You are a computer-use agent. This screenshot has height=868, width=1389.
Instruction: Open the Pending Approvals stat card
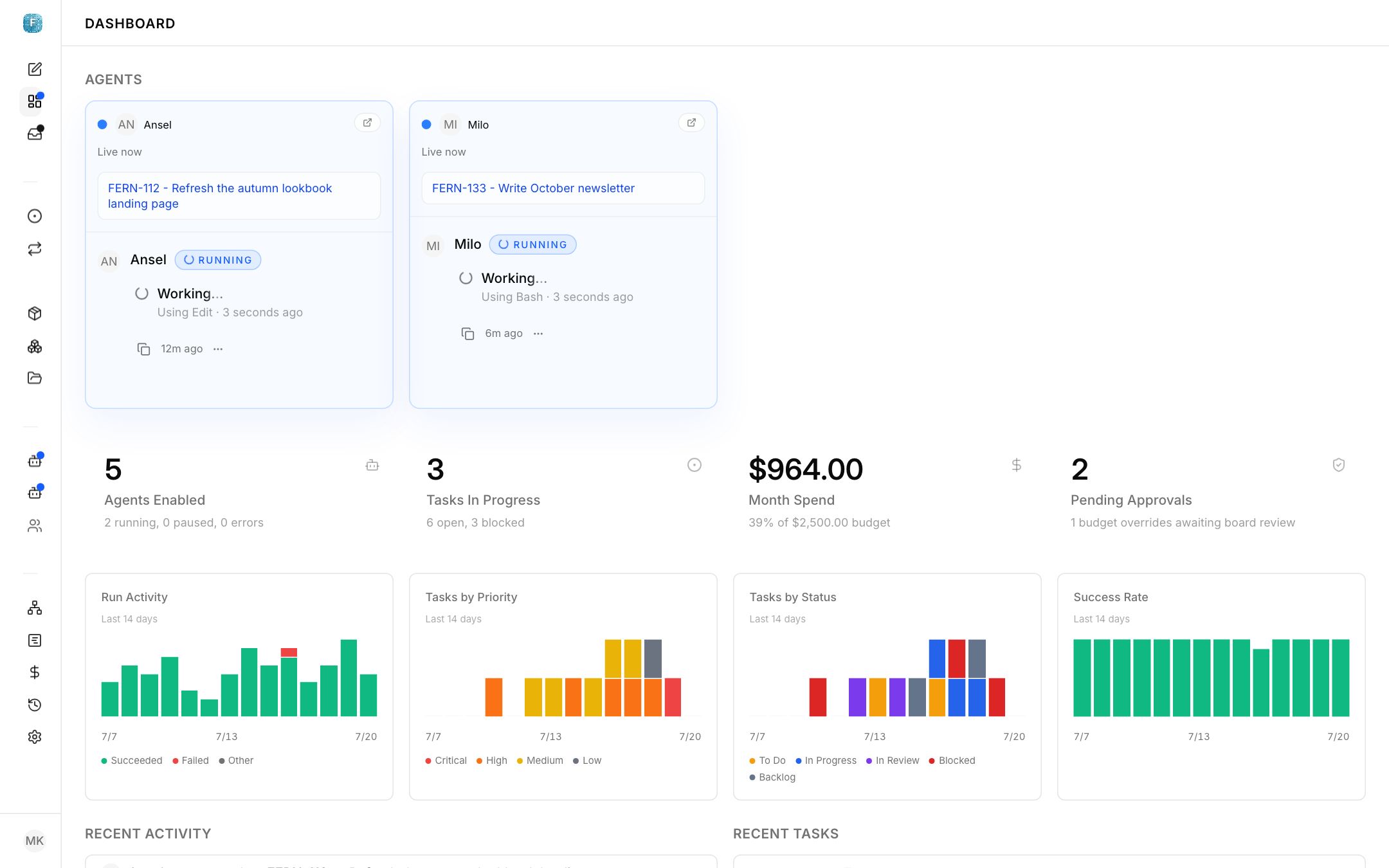tap(1208, 492)
